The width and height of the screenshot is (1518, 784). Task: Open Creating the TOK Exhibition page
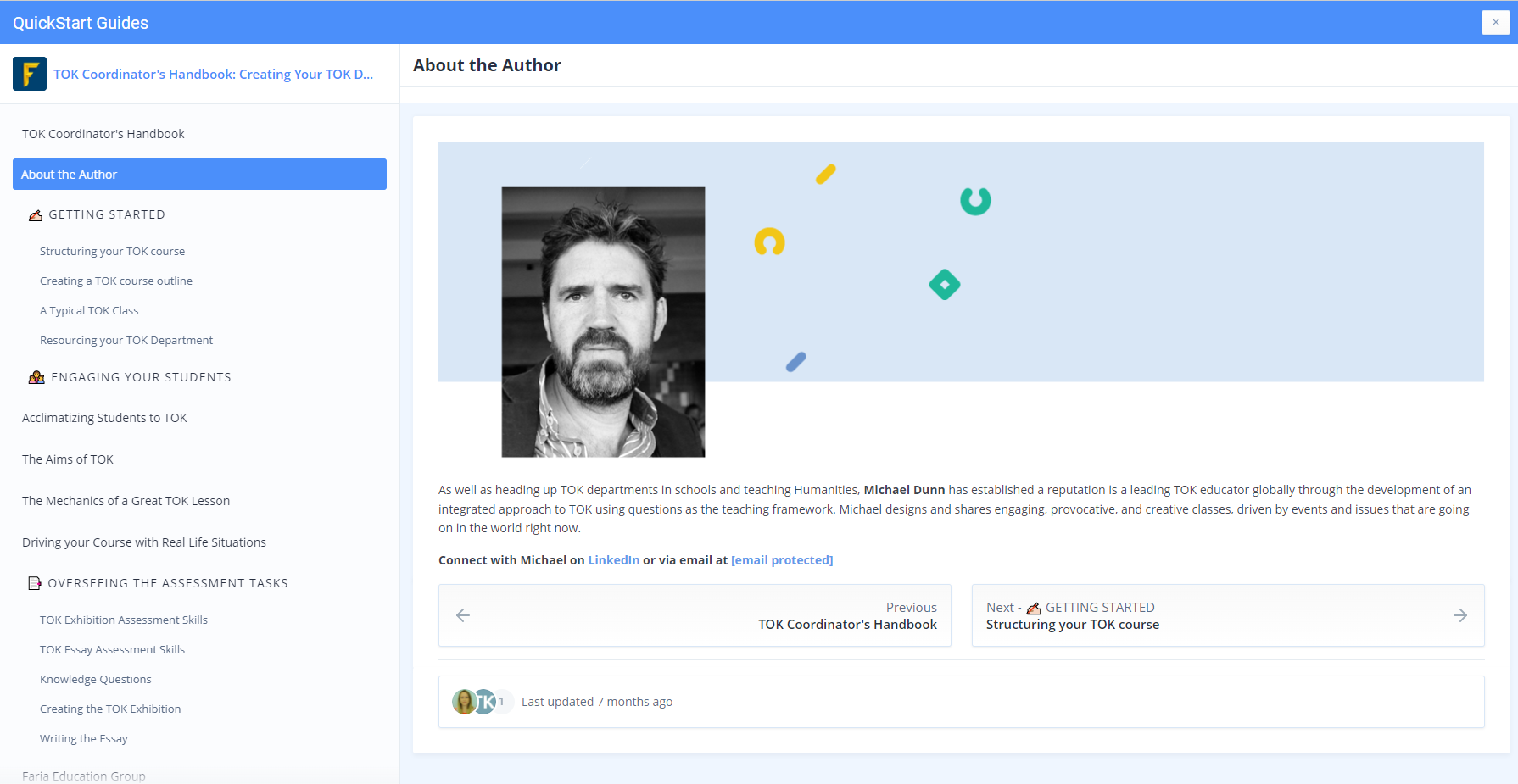[110, 709]
